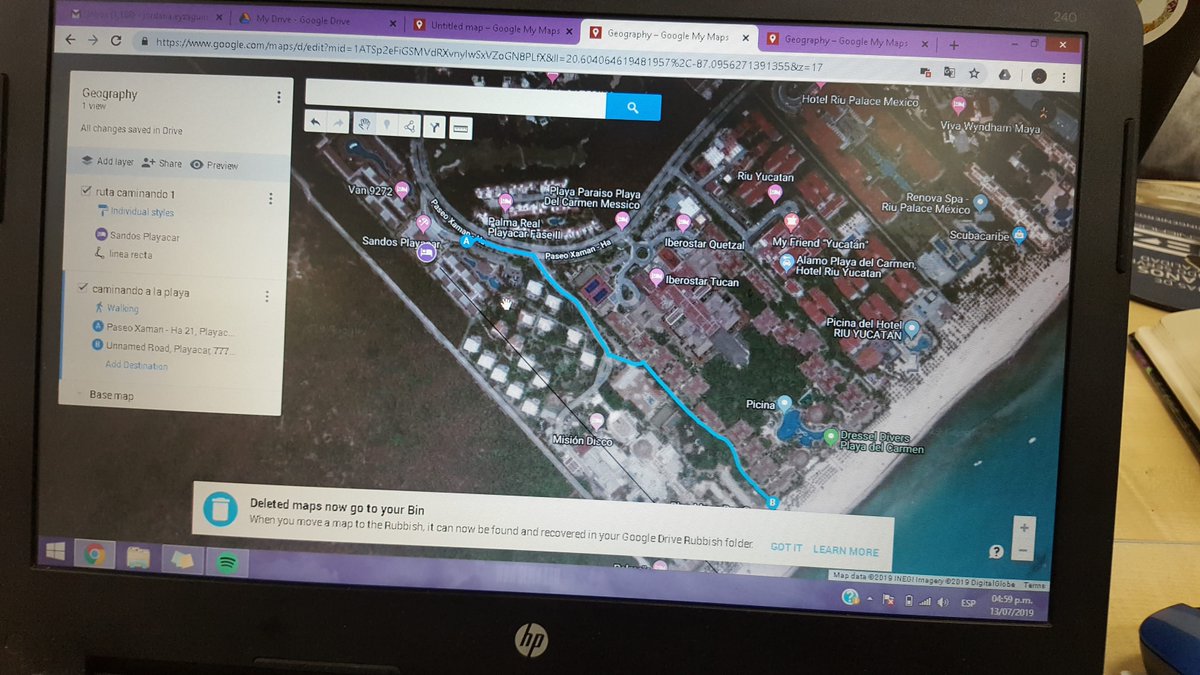Select the Add directions tool
The height and width of the screenshot is (675, 1200).
(435, 128)
